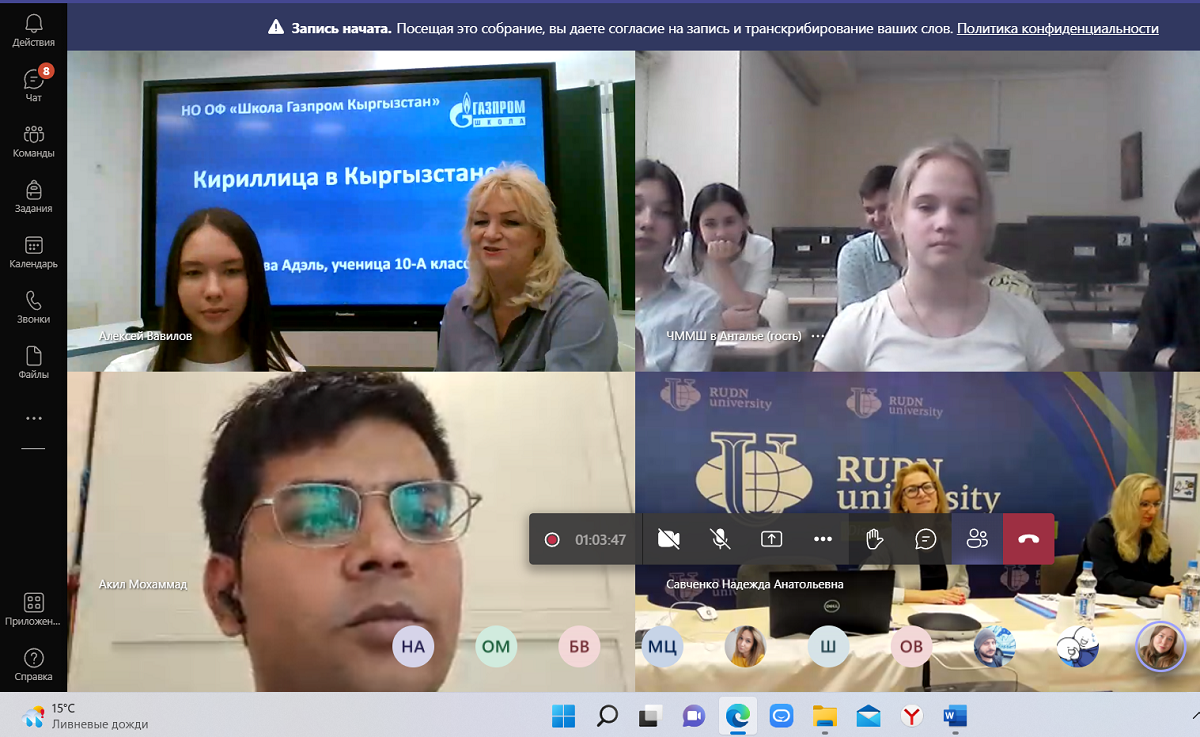Click participant avatar Ш
This screenshot has height=737, width=1200.
tap(828, 646)
